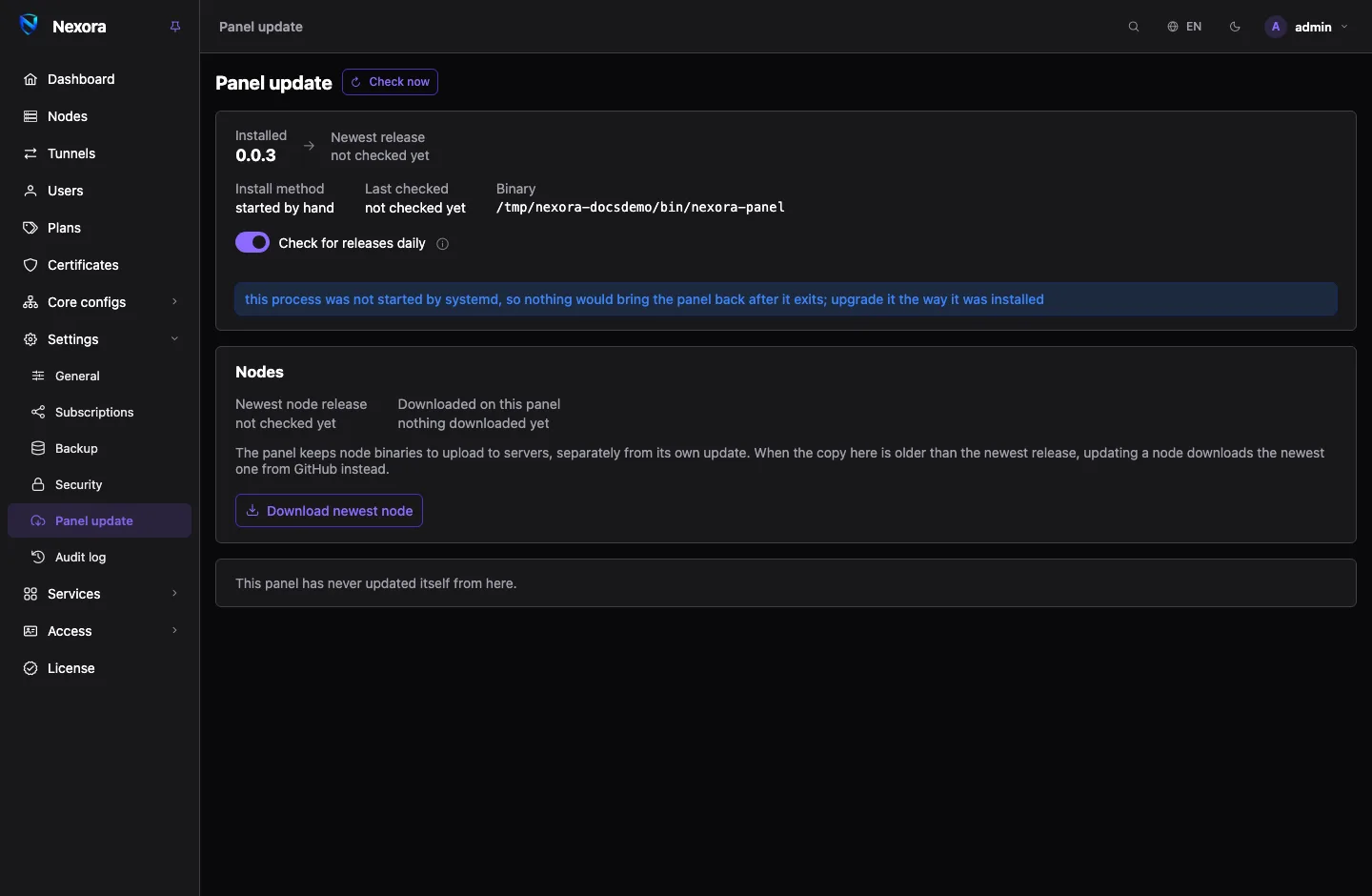Open the Plans page
1372x896 pixels.
[x=100, y=228]
